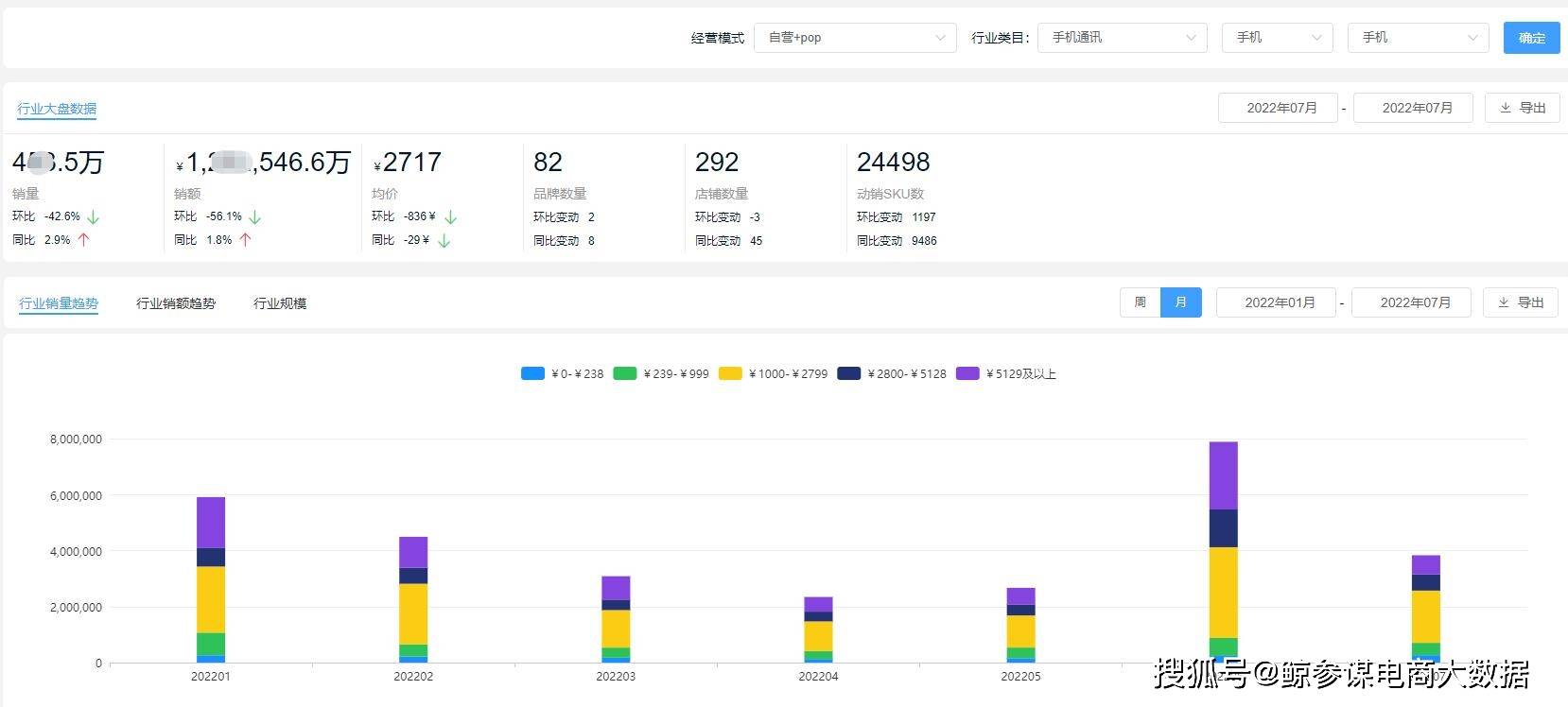Image resolution: width=1568 pixels, height=707 pixels.
Task: Toggle blue ¥0-¥238 legend series
Action: pos(562,373)
